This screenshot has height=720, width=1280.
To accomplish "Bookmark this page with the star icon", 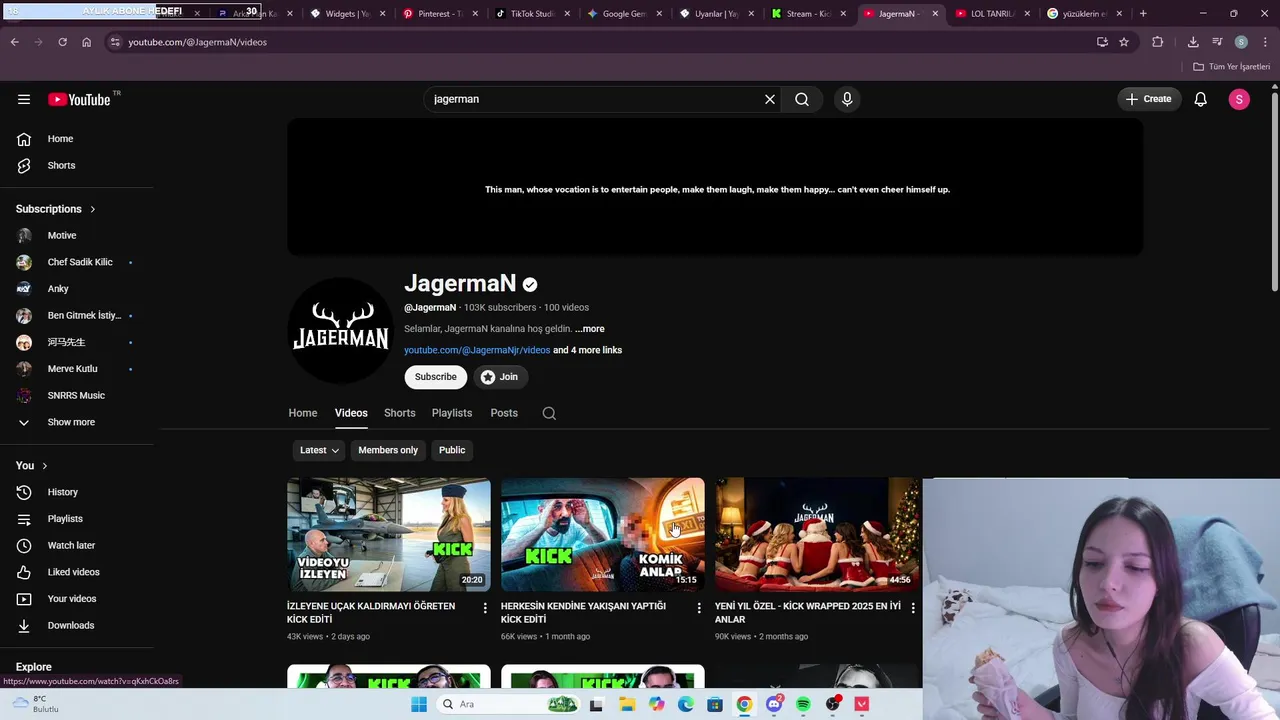I will pyautogui.click(x=1124, y=42).
